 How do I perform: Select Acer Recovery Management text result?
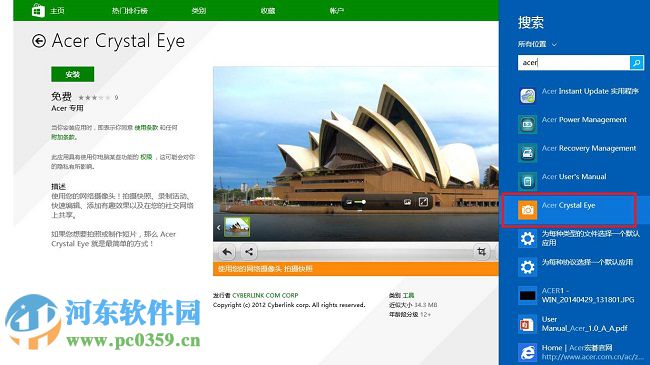point(589,148)
